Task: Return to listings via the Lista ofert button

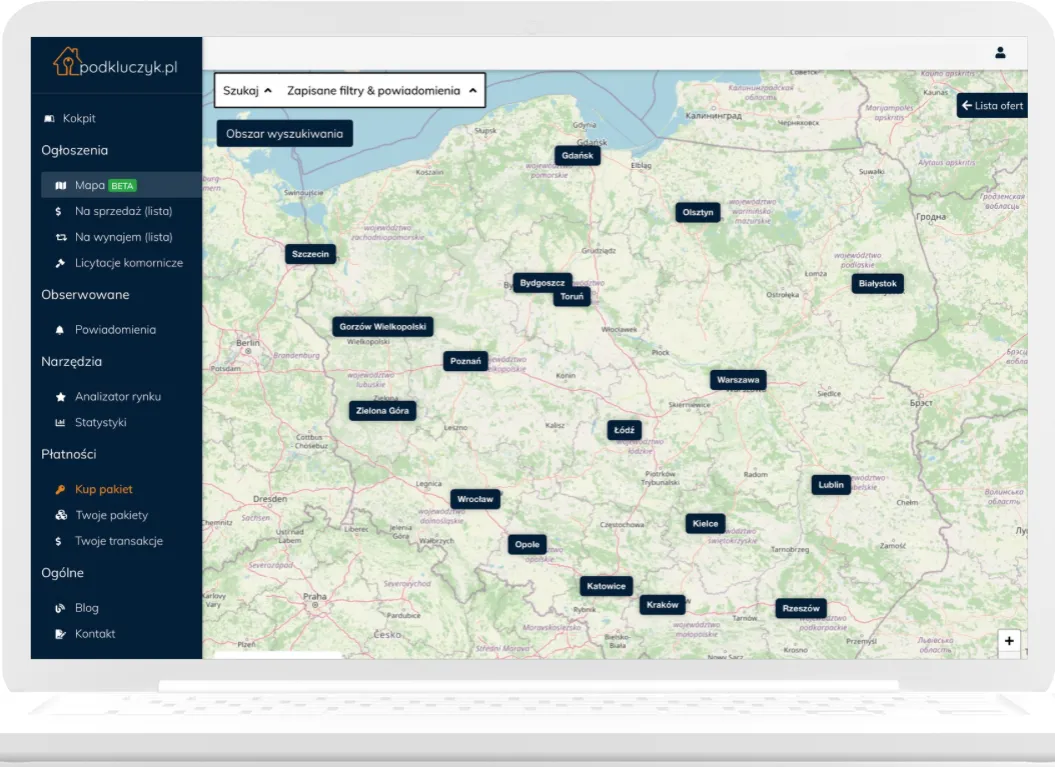Action: click(993, 105)
